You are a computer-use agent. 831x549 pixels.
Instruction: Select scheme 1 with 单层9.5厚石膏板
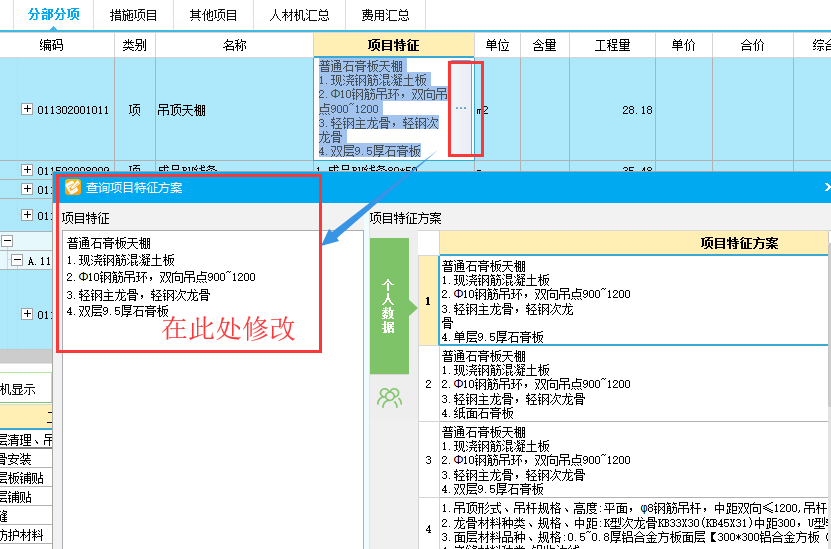pos(633,300)
